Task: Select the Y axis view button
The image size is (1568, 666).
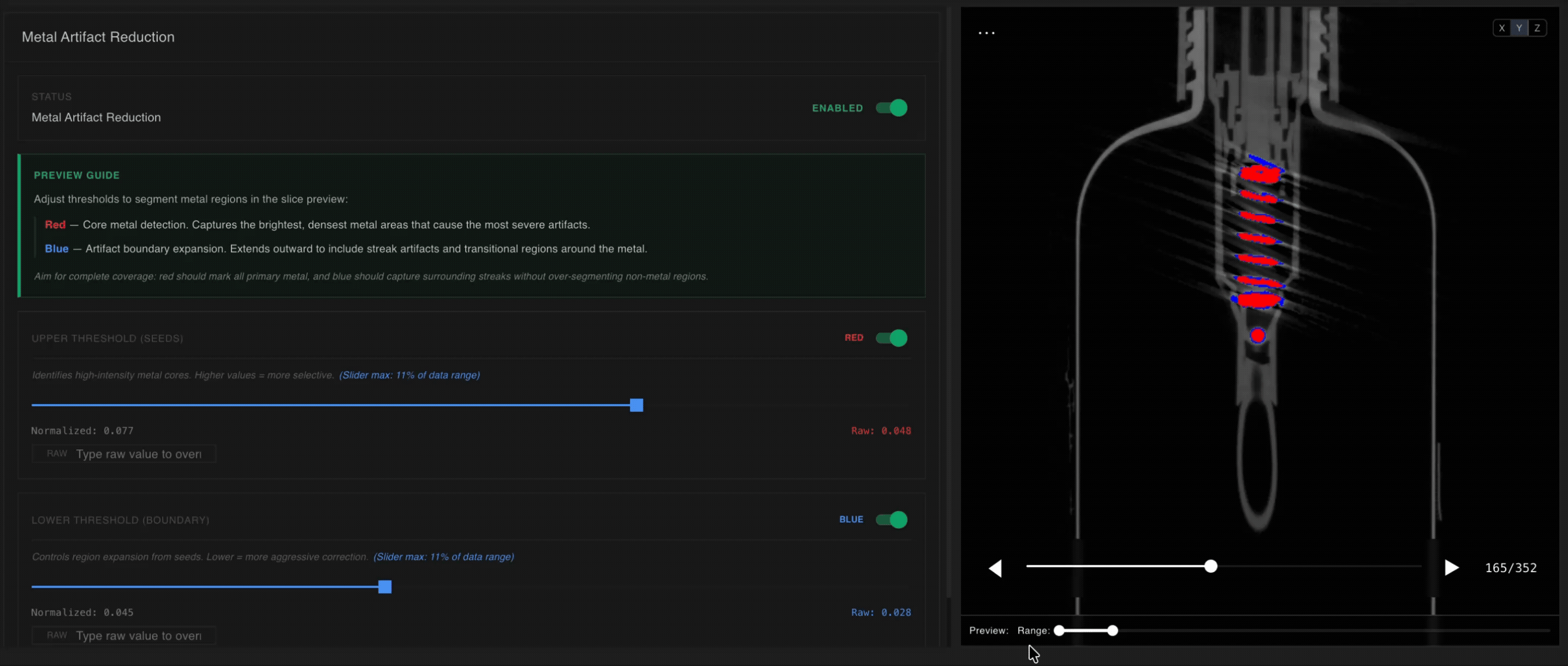Action: point(1519,27)
